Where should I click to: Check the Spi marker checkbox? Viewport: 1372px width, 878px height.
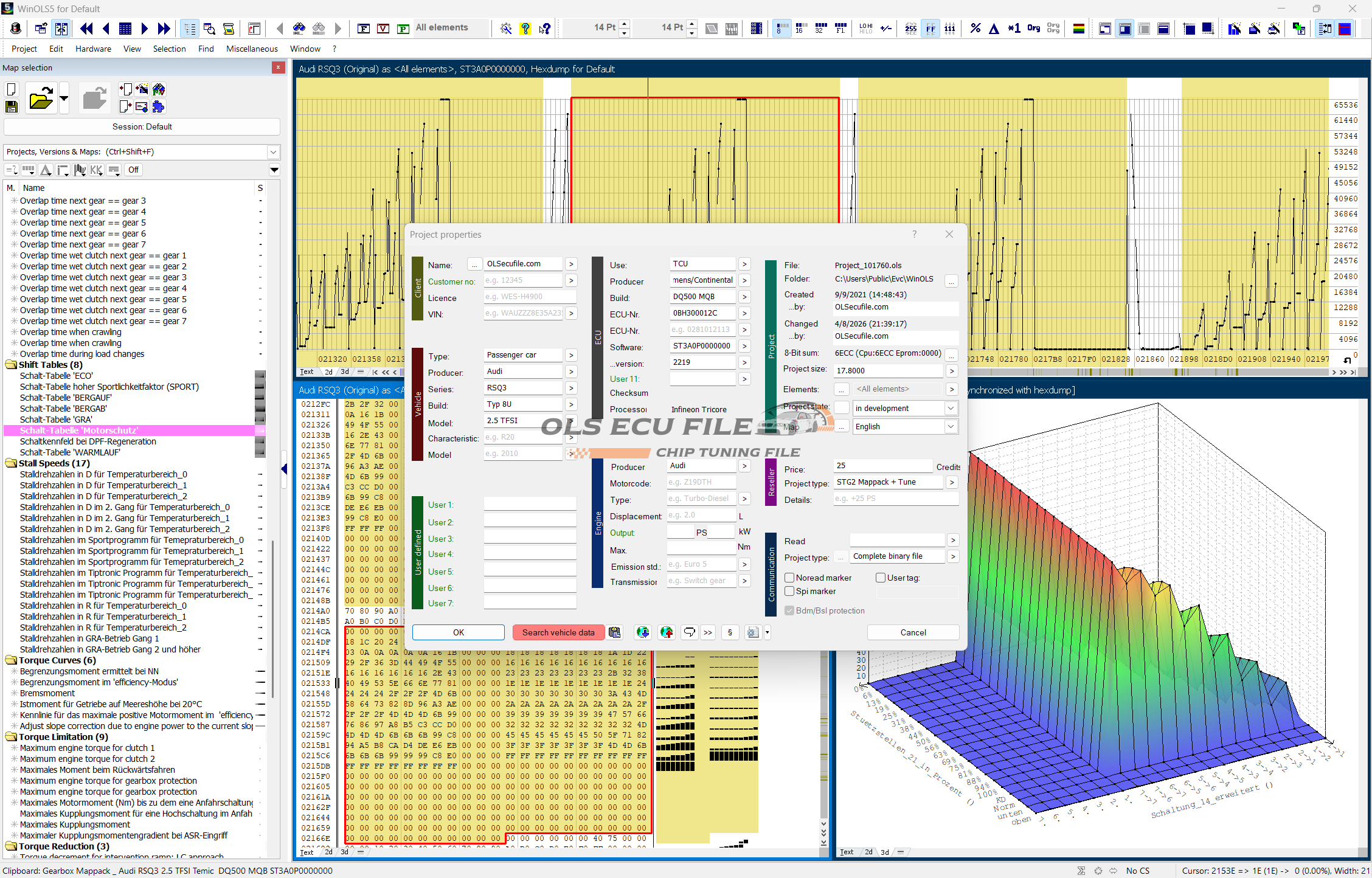[x=789, y=591]
